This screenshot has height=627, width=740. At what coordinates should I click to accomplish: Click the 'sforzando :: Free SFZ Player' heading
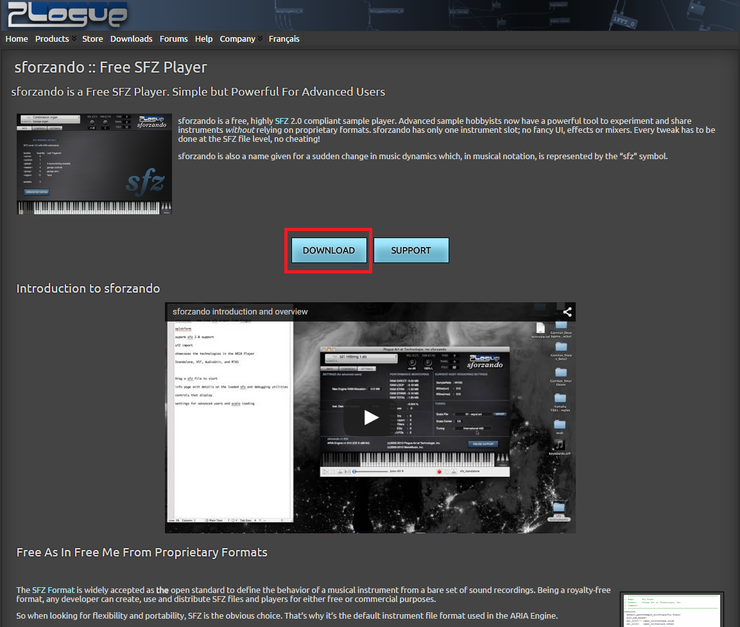pos(110,67)
